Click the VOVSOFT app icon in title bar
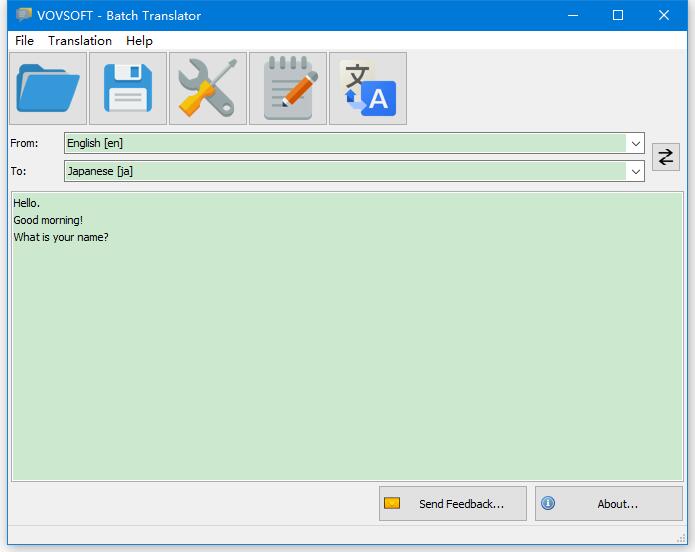695x552 pixels. pyautogui.click(x=24, y=15)
